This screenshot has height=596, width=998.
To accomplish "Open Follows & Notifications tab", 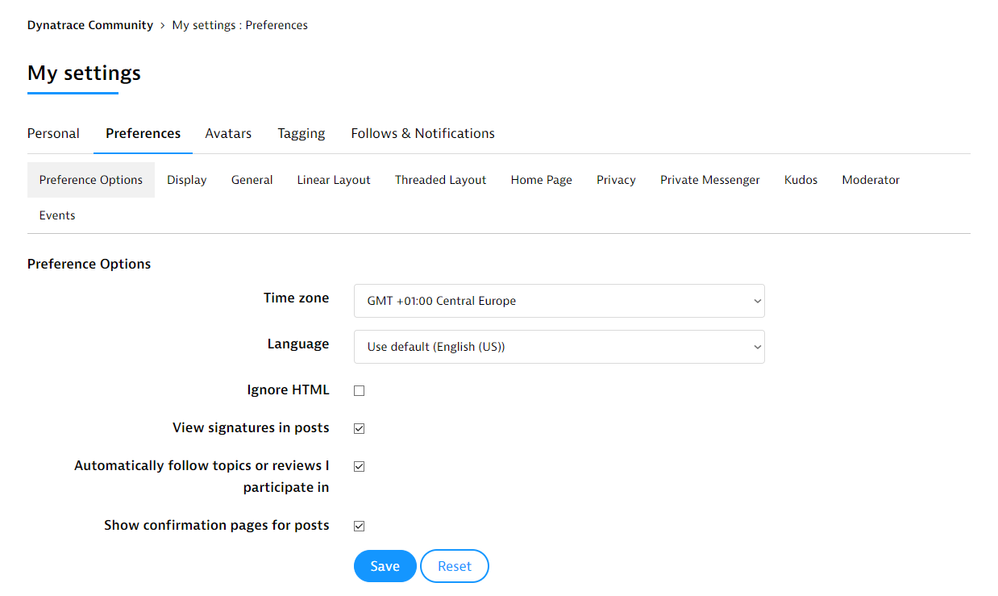I will pyautogui.click(x=422, y=133).
